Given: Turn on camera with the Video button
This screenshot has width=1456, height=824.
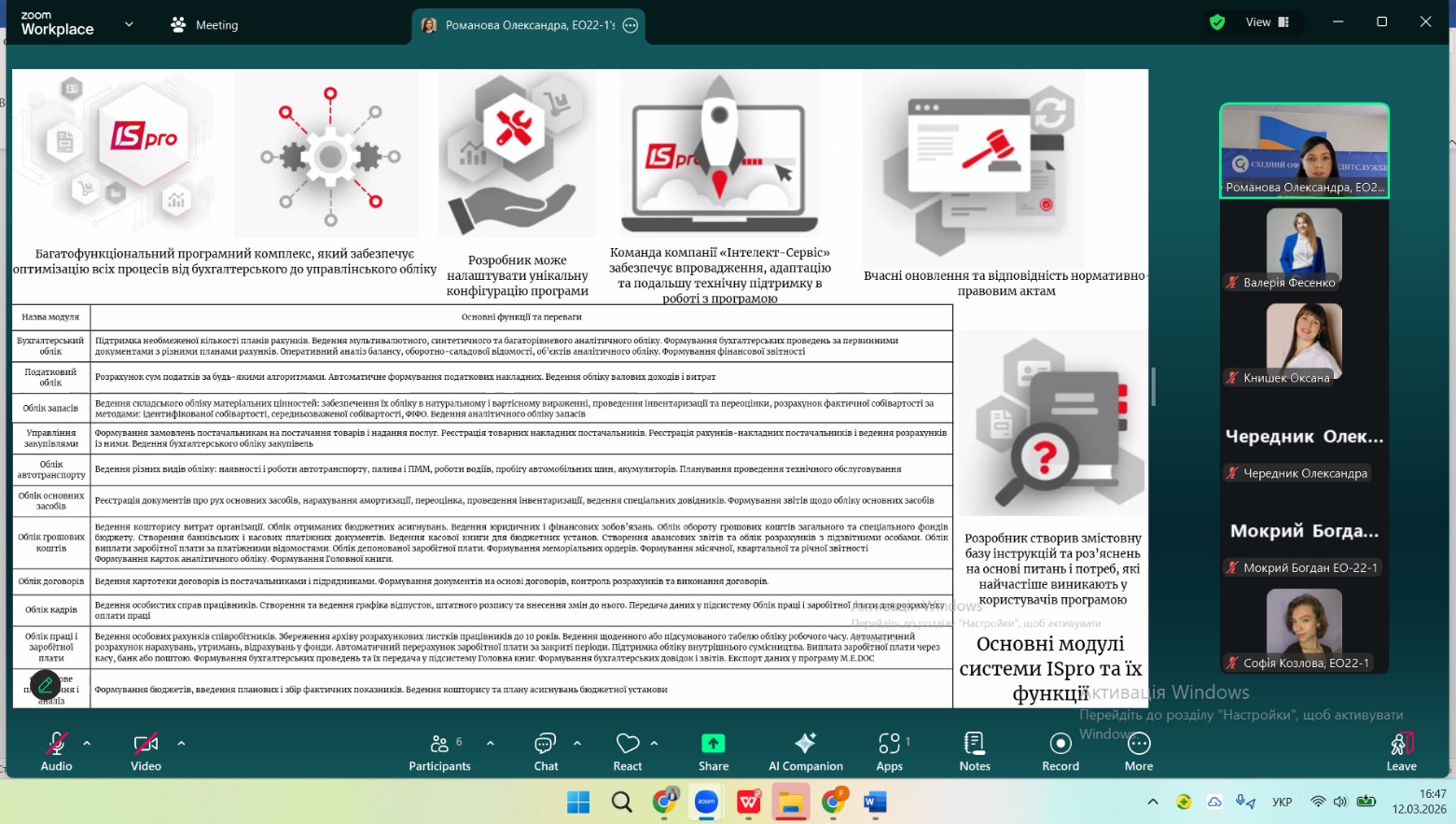Looking at the screenshot, I should click(146, 751).
